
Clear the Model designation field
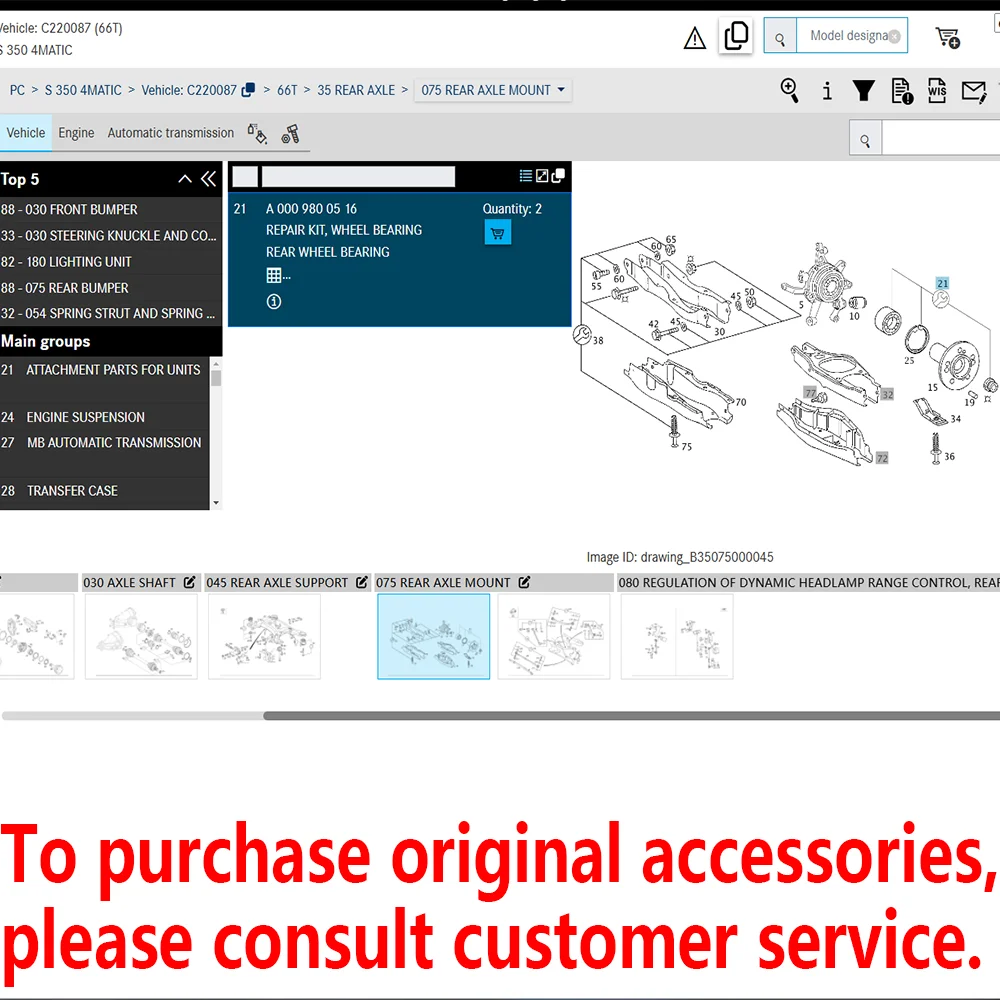point(894,36)
